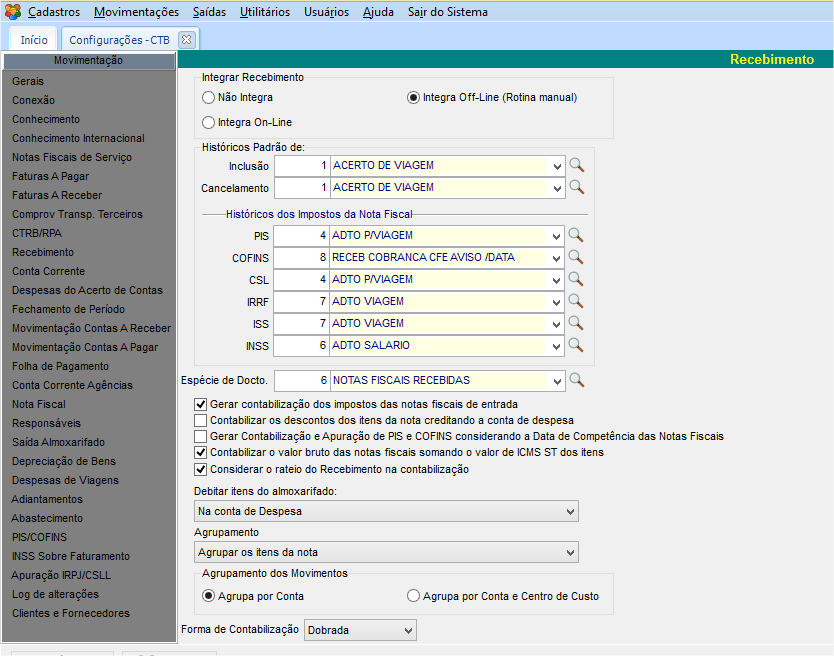Click the IRRF histórico search magnifier
This screenshot has width=834, height=656.
click(x=576, y=301)
